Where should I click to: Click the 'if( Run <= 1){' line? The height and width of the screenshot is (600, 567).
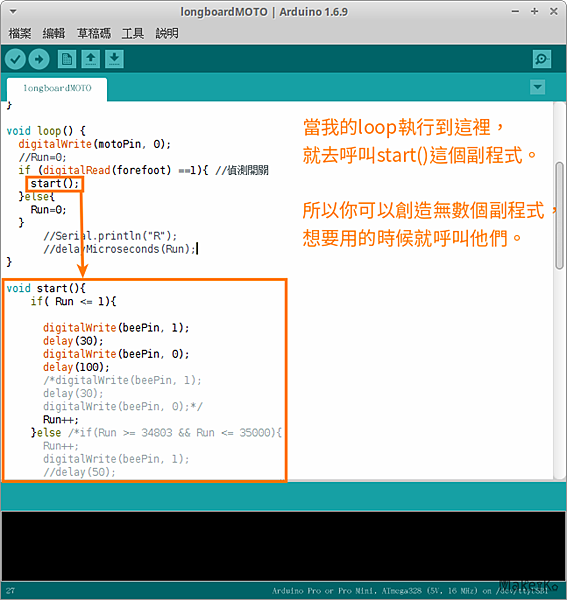tap(73, 302)
